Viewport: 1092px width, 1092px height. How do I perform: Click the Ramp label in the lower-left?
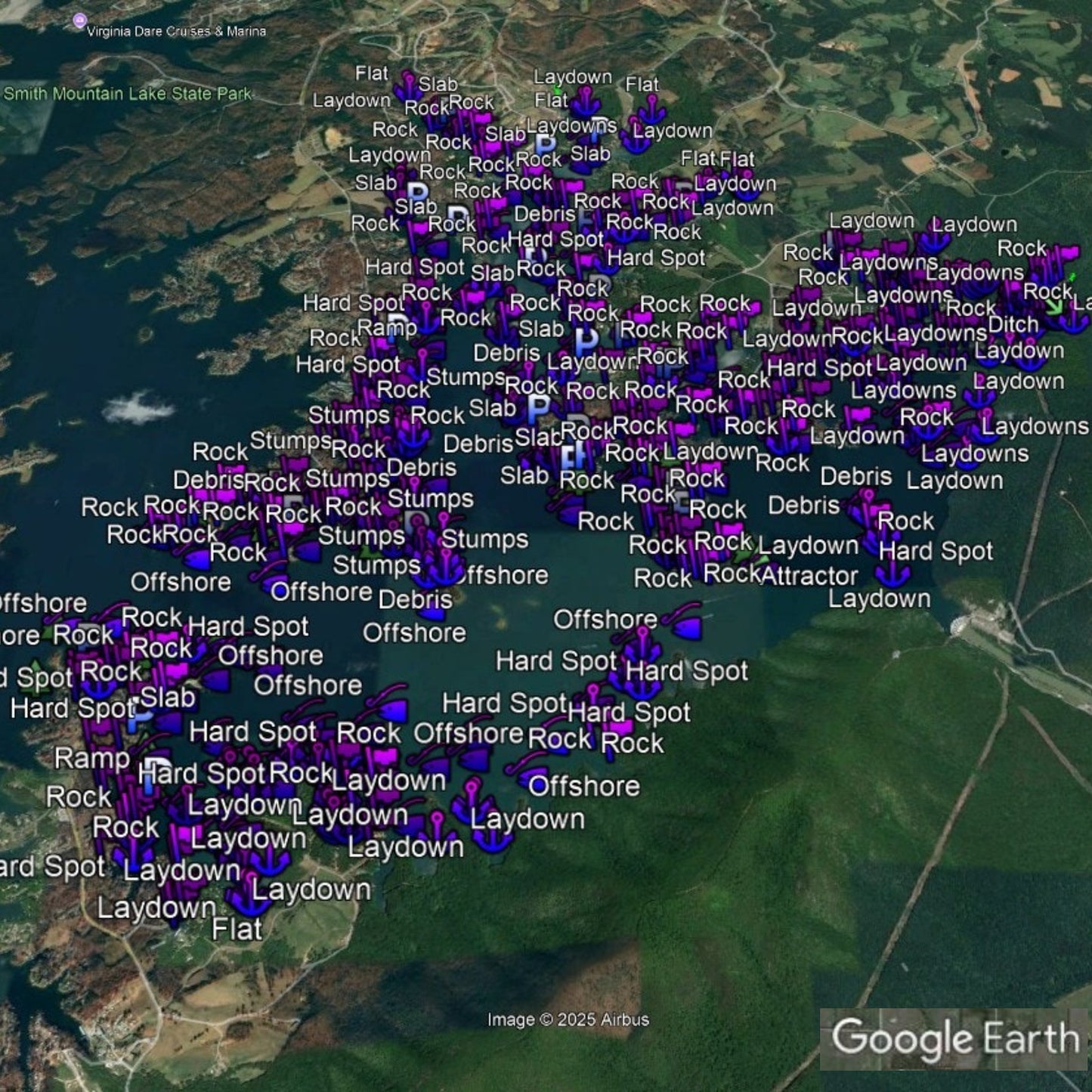click(92, 758)
